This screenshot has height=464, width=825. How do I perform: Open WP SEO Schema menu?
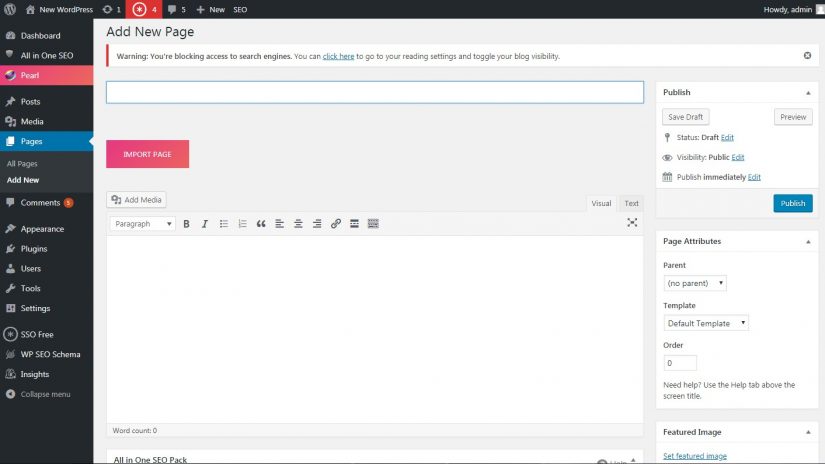pos(46,355)
